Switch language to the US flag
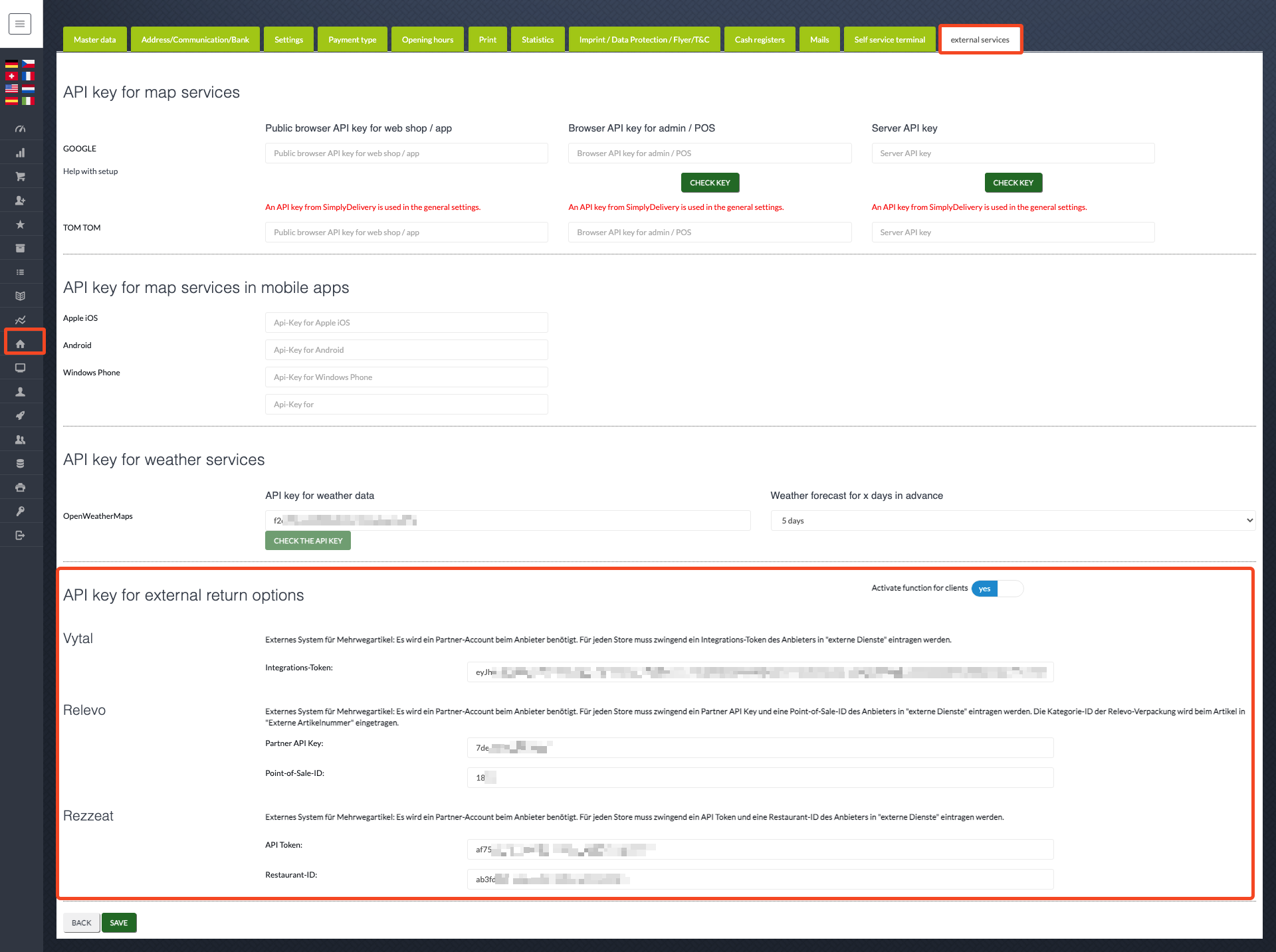Screen dimensions: 1276x952 11,88
